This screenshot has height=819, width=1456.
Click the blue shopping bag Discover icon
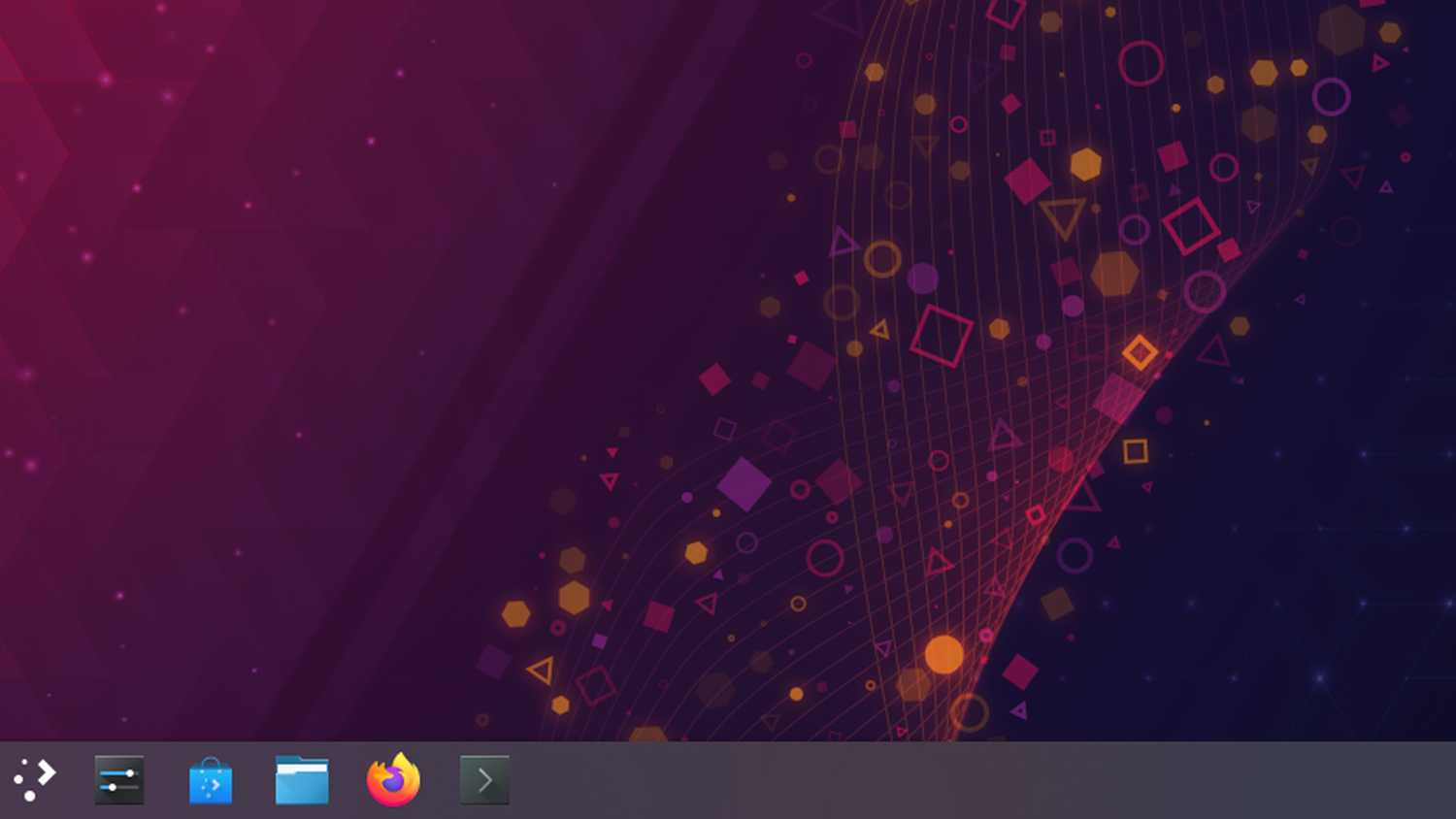pyautogui.click(x=210, y=778)
